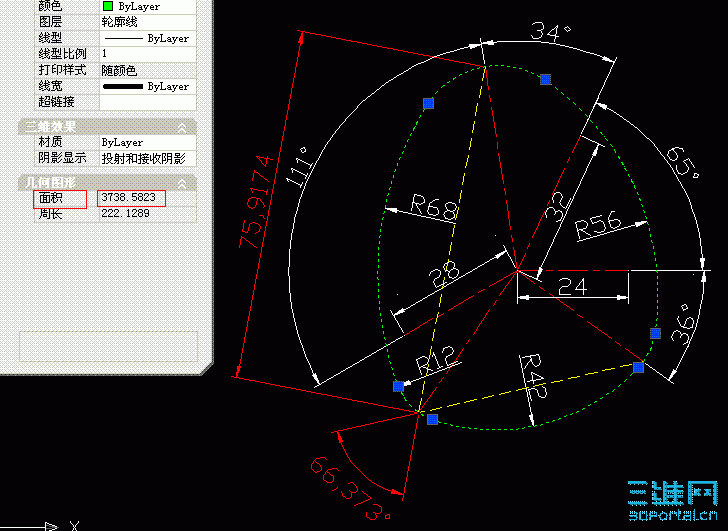Select the 周长 value 222.1289
Viewport: 728px width, 531px height.
[x=125, y=214]
